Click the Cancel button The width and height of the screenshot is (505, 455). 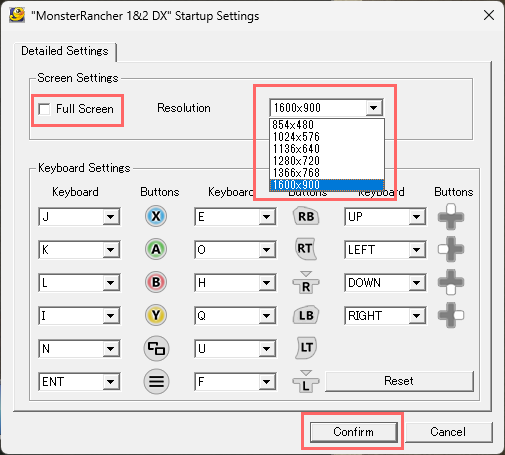[448, 432]
